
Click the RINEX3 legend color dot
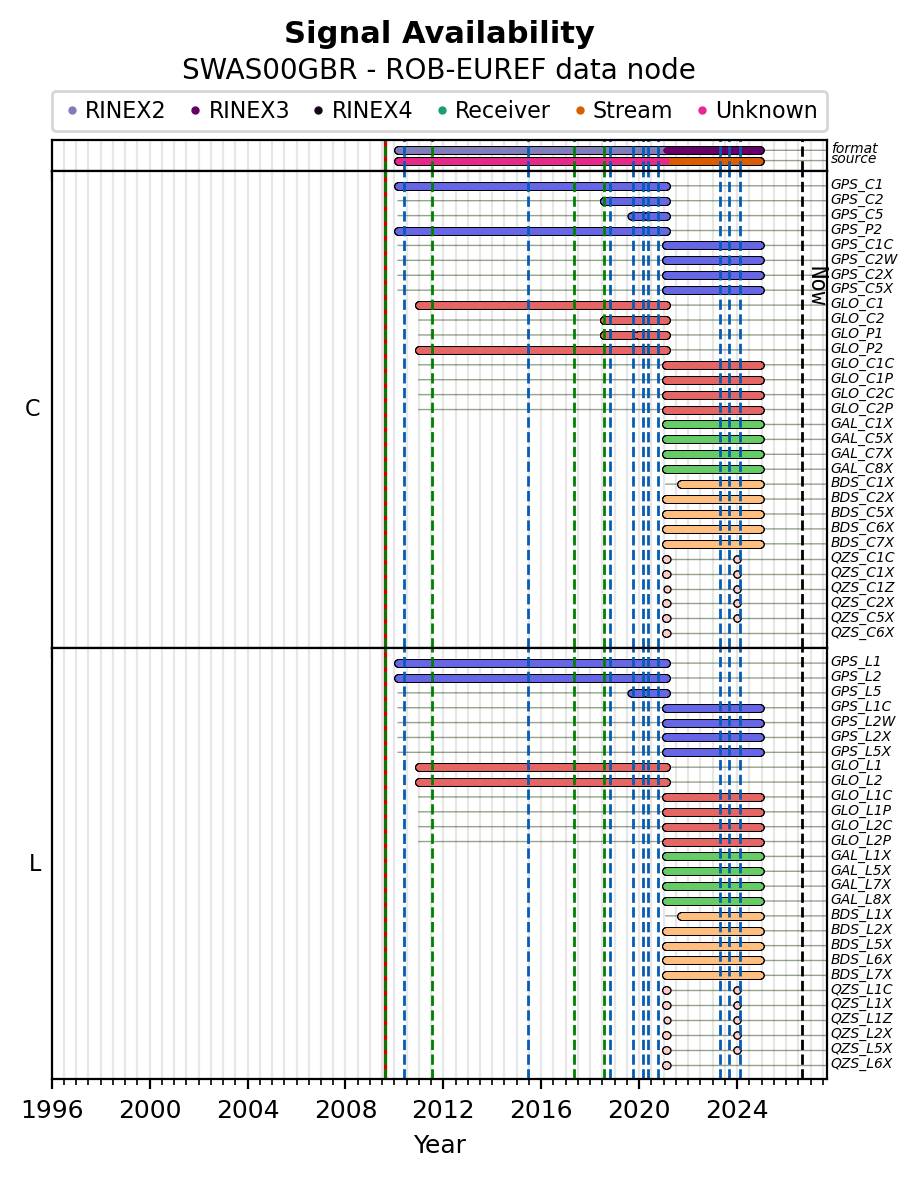(x=196, y=110)
